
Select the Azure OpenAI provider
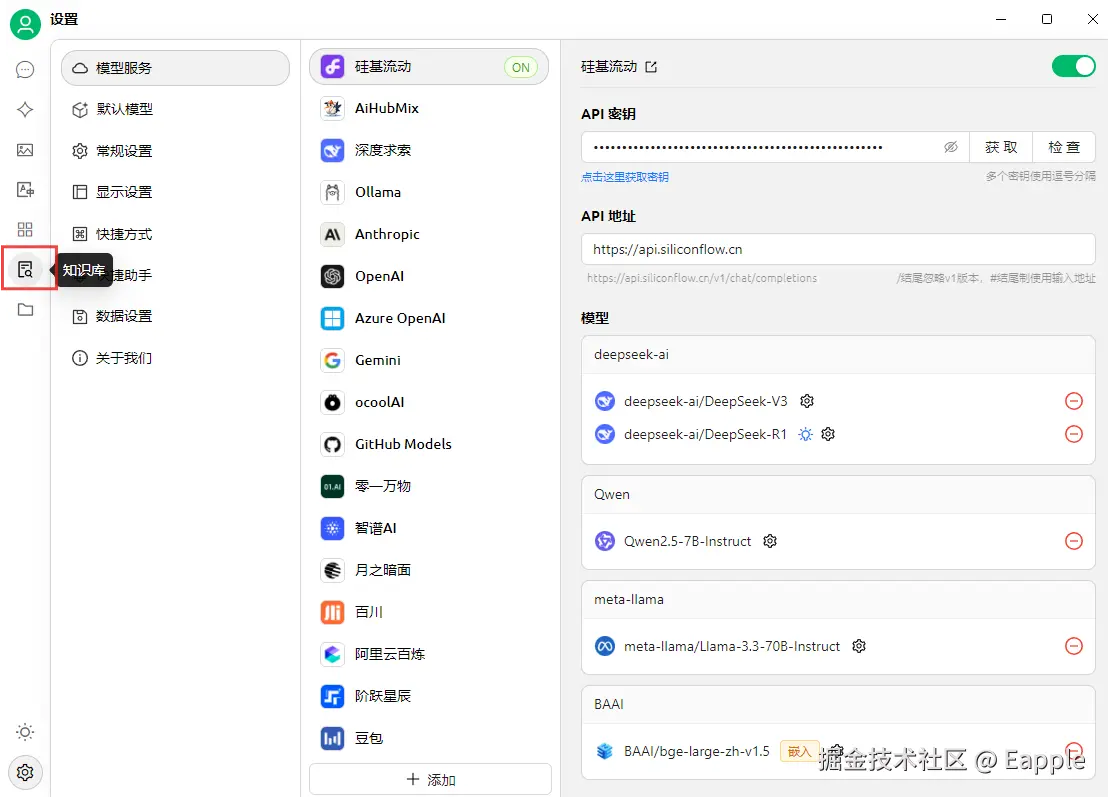click(x=429, y=318)
